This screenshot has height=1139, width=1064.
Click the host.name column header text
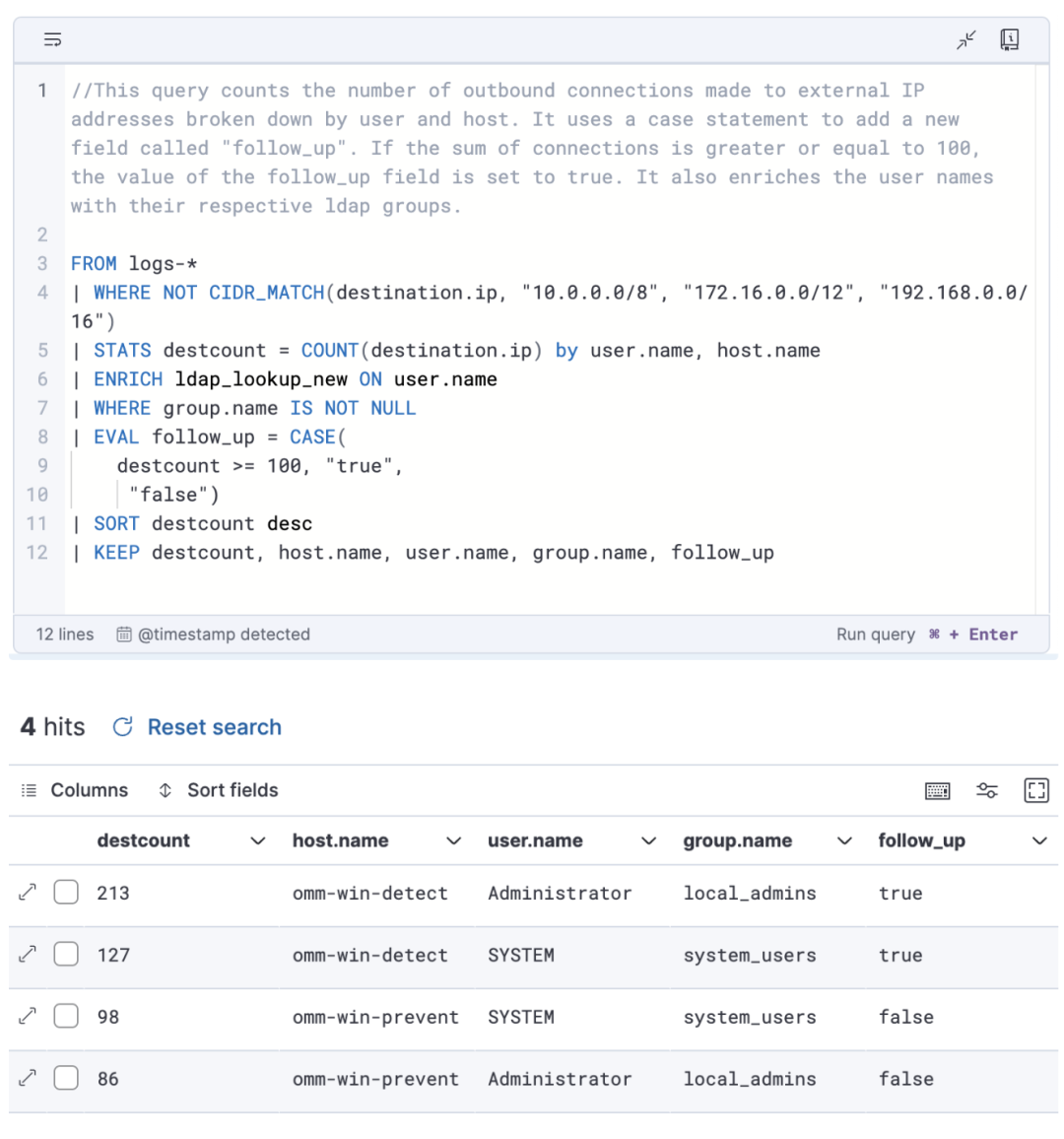point(340,840)
